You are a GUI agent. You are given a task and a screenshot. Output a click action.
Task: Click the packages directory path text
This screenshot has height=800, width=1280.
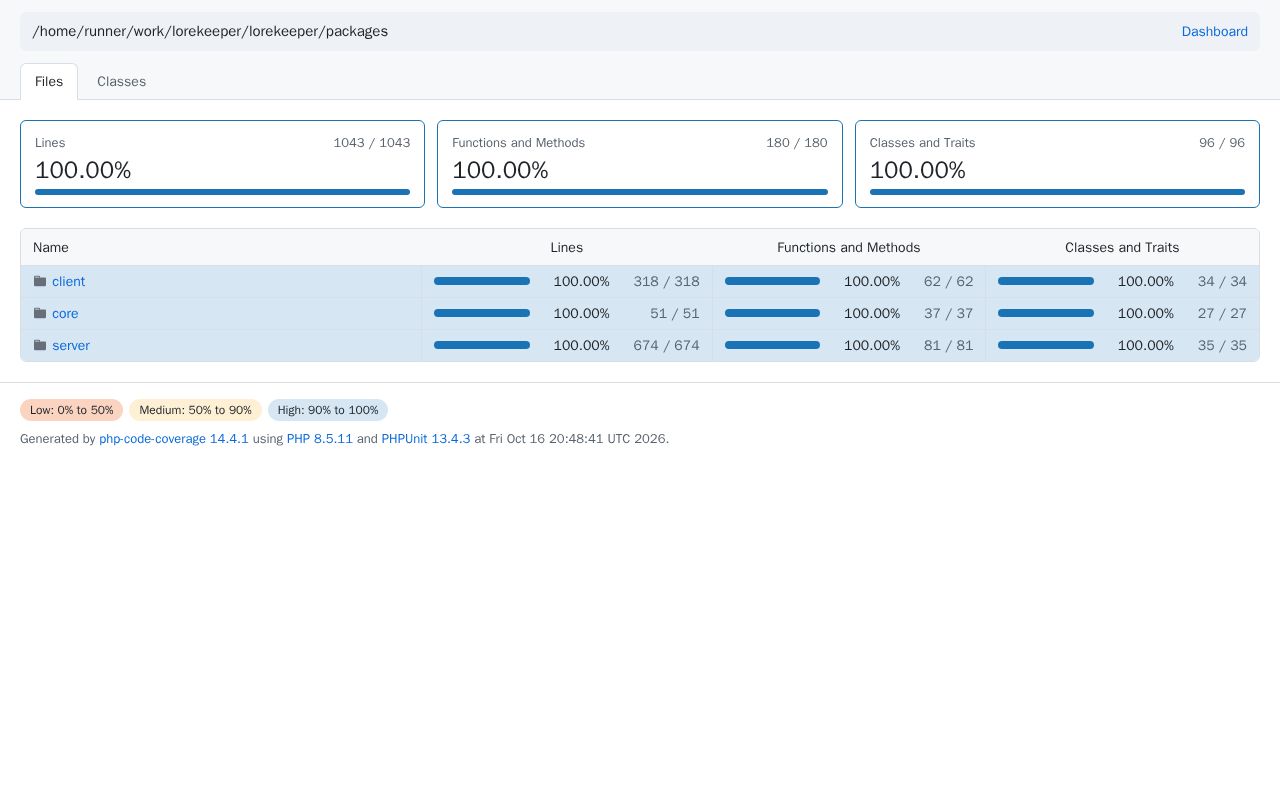(210, 32)
